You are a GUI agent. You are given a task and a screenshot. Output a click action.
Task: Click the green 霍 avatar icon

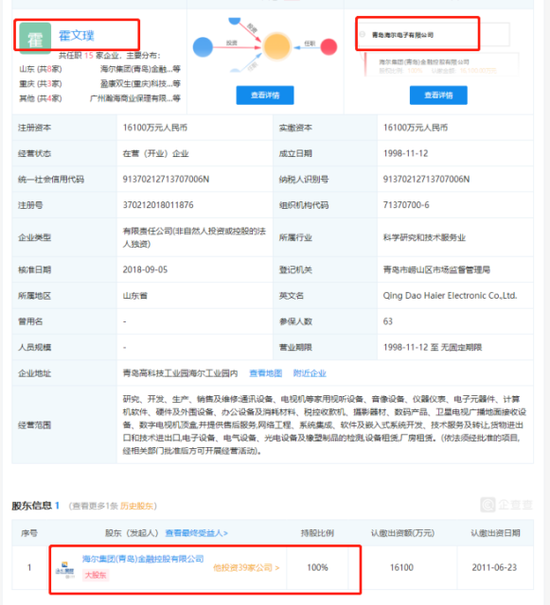click(35, 39)
